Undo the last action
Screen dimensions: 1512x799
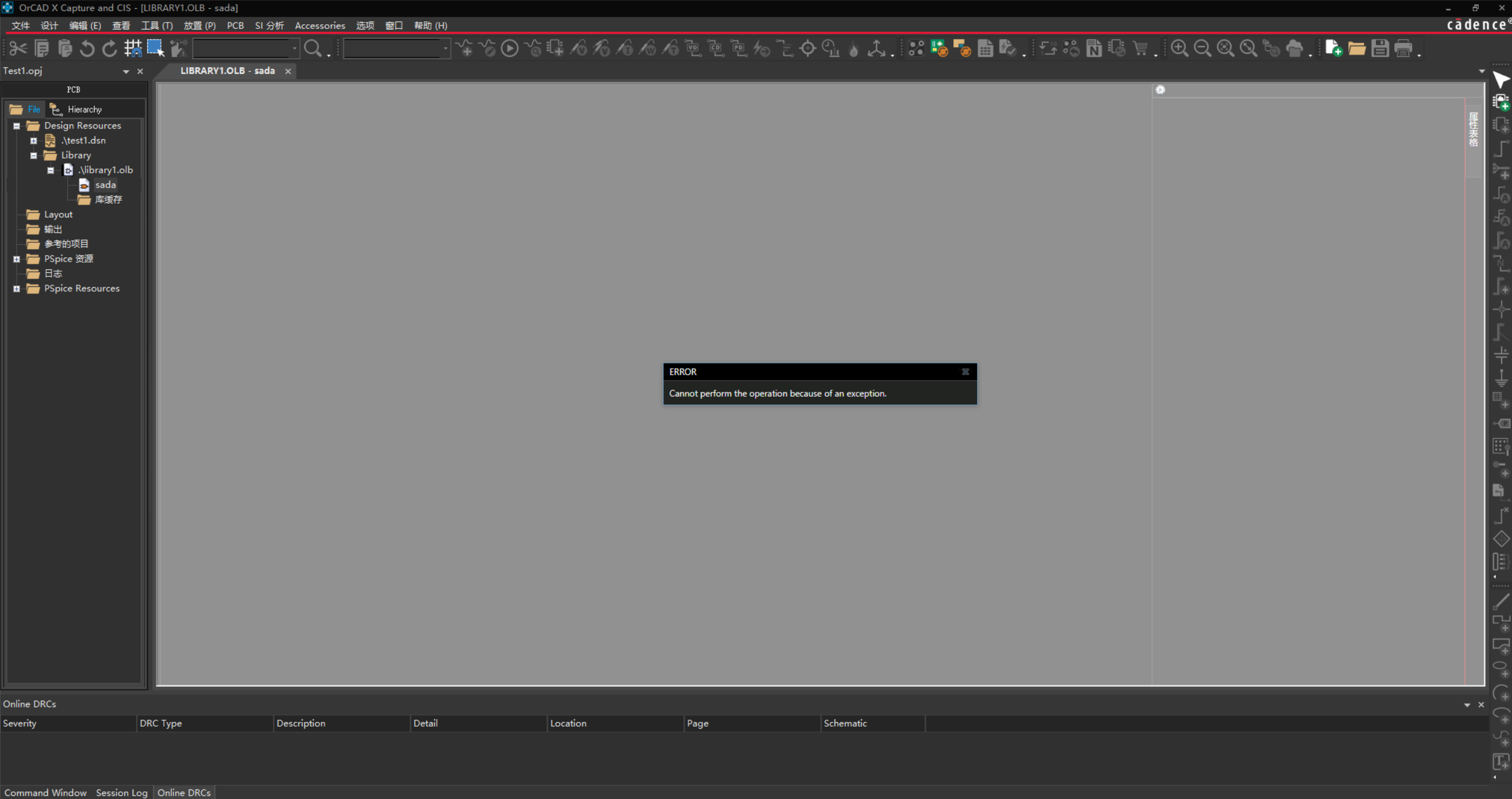pos(87,49)
